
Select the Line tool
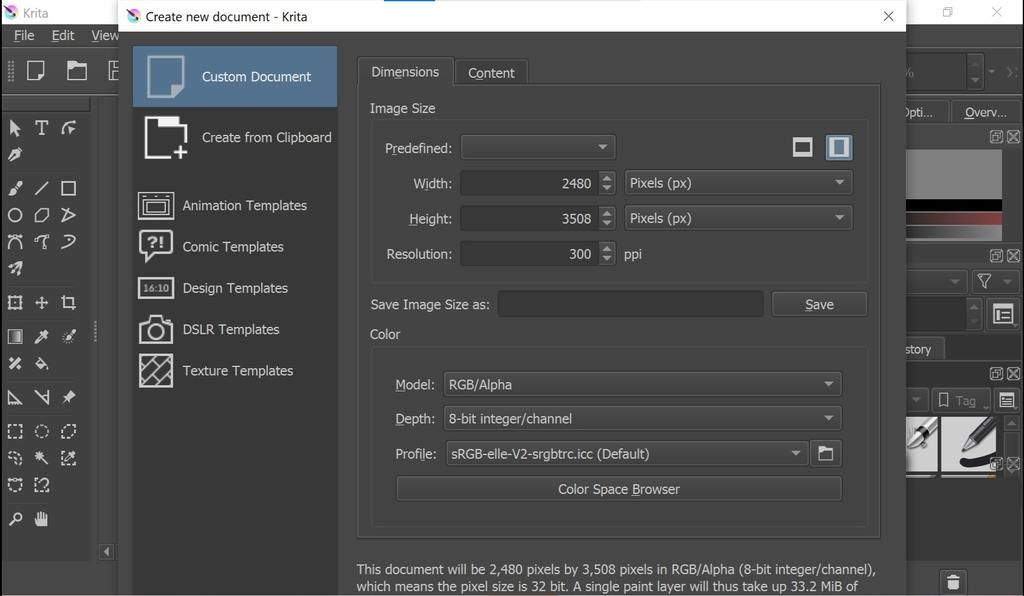(41, 189)
